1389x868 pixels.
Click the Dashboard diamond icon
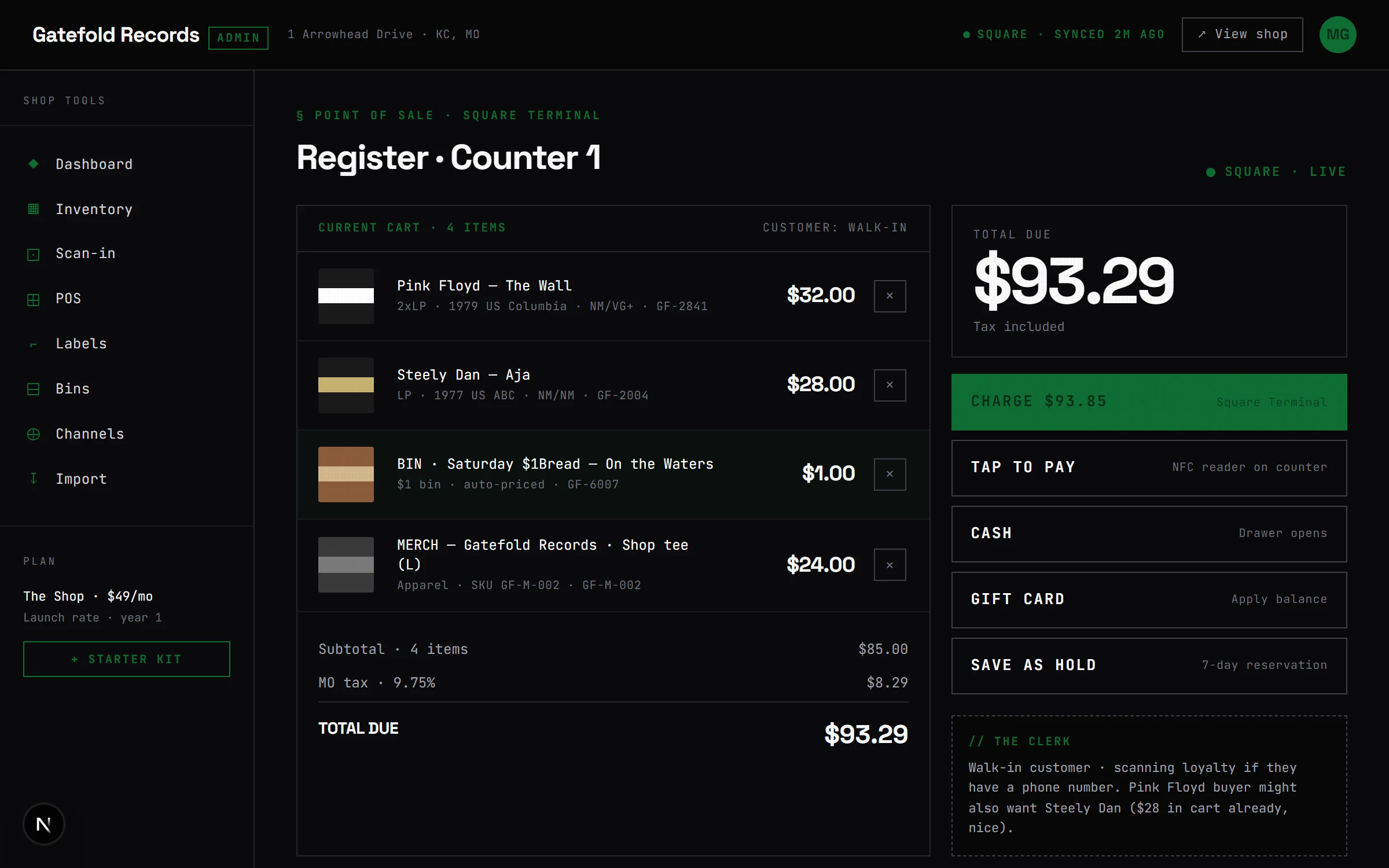pyautogui.click(x=34, y=164)
